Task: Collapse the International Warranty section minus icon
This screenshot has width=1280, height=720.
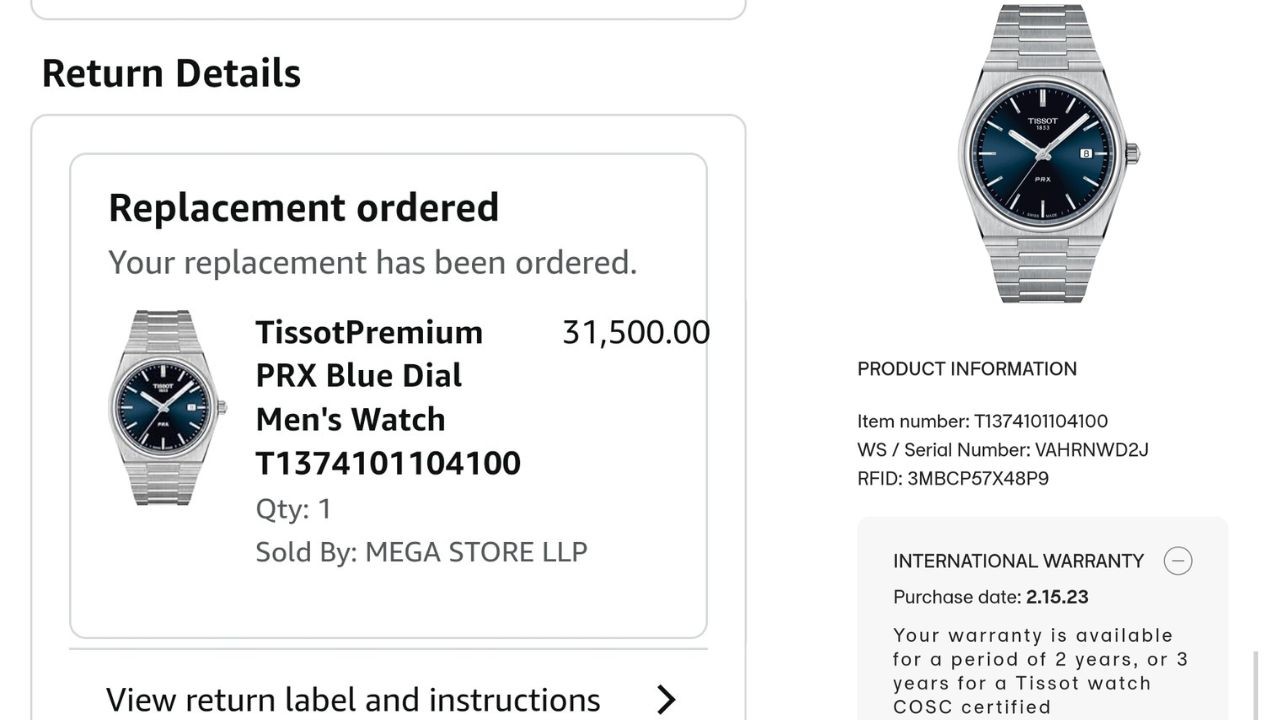Action: 1177,561
